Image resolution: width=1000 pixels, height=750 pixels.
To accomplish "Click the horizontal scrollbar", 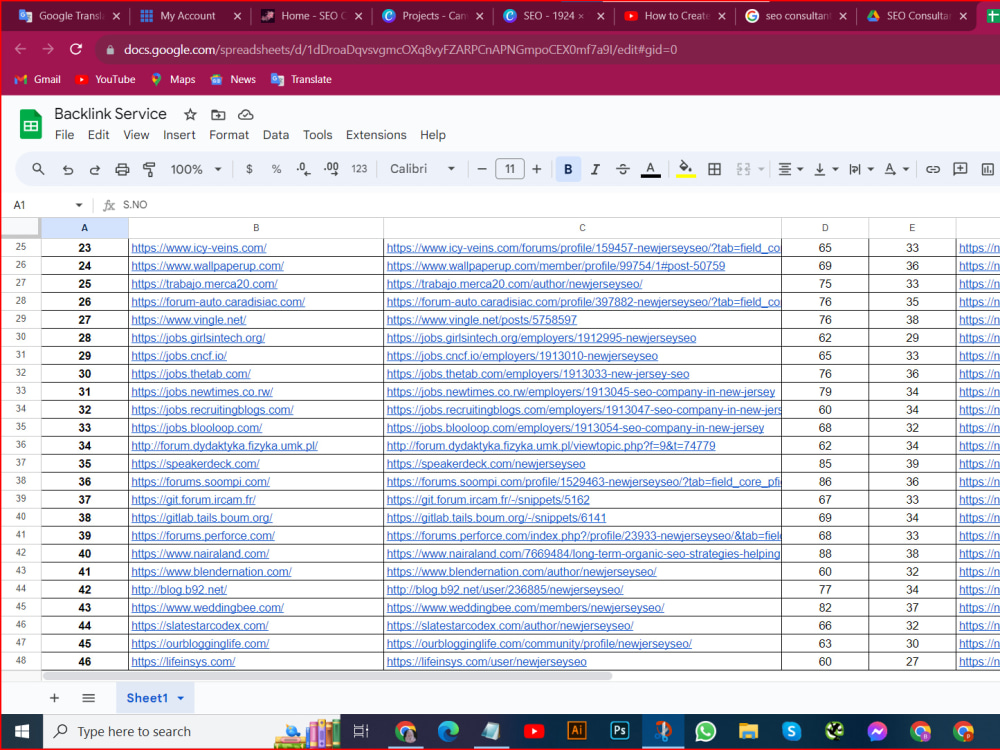I will pyautogui.click(x=328, y=676).
